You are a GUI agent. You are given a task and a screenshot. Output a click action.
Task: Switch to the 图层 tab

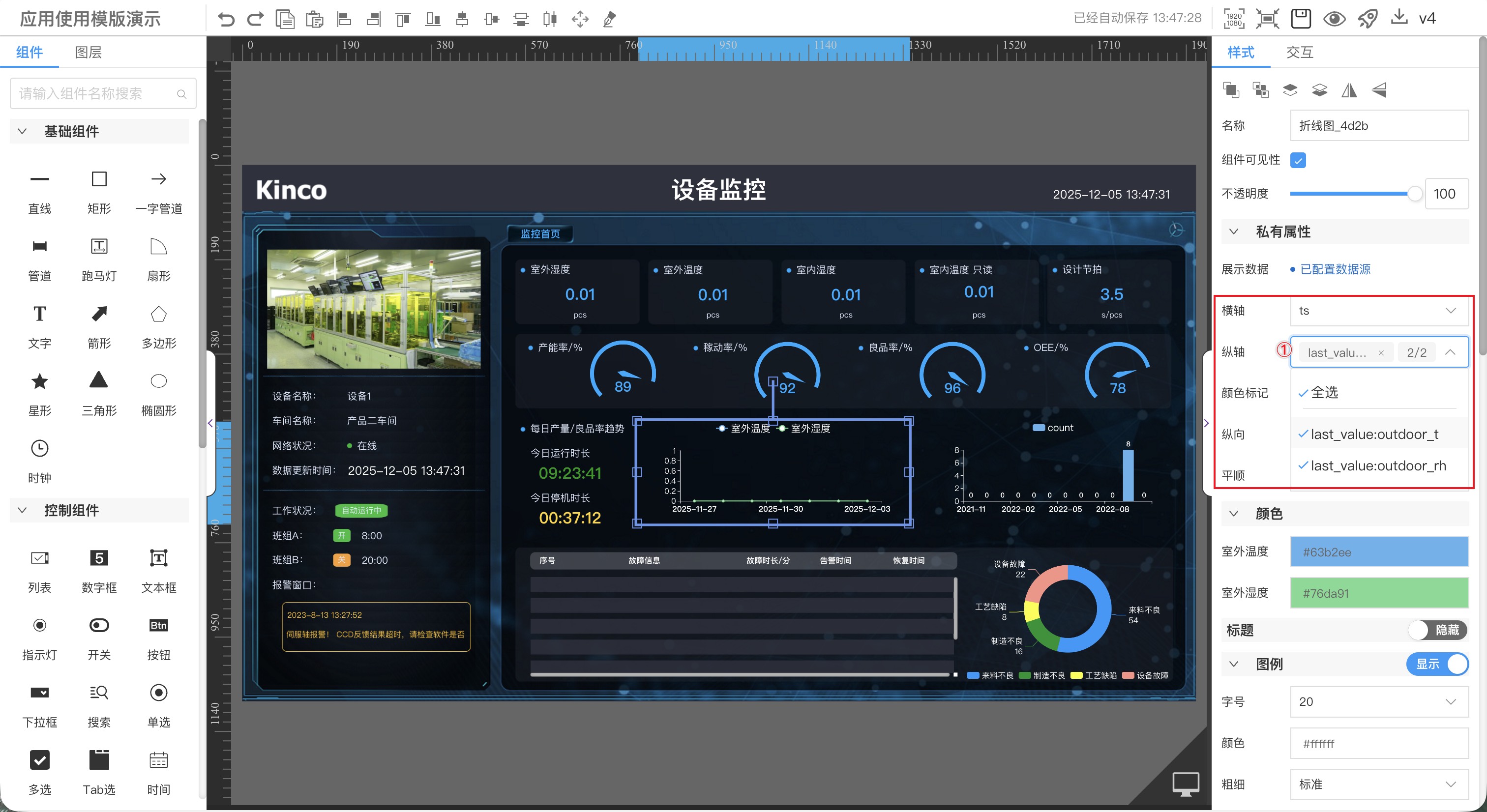[x=89, y=52]
